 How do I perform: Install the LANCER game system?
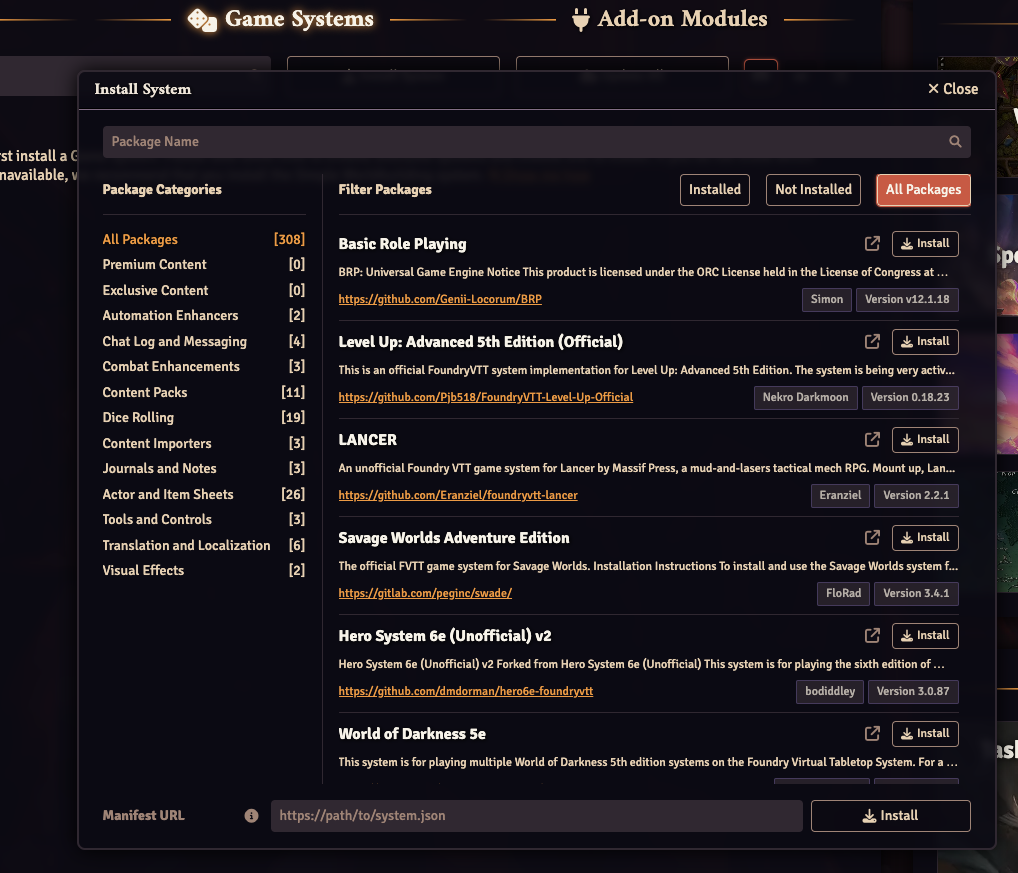924,439
